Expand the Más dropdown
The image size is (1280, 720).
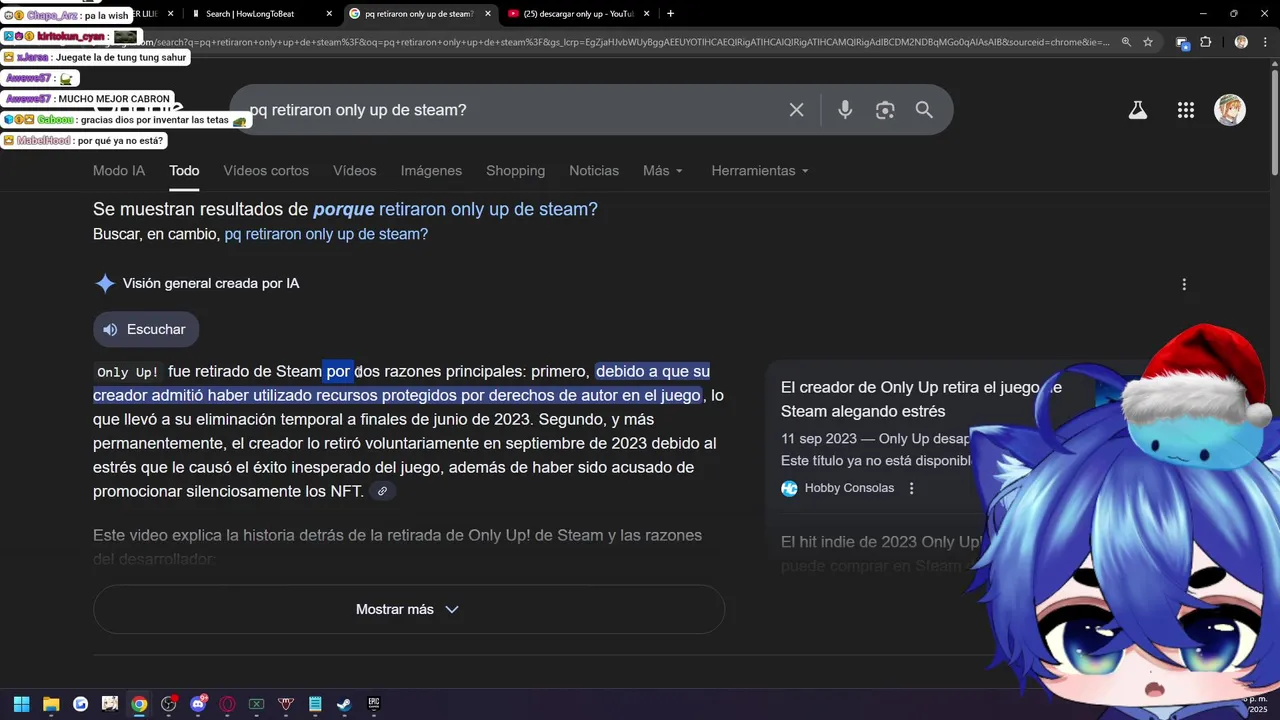coord(663,171)
